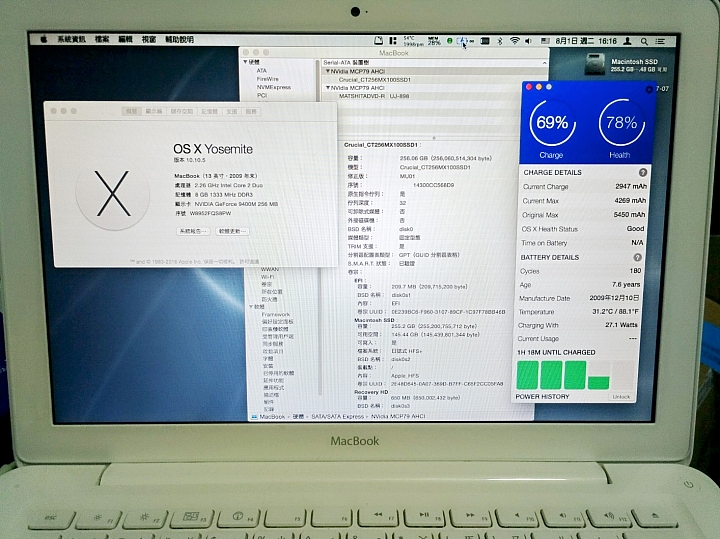Click the dark display icon in menu bar
The width and height of the screenshot is (720, 539).
coord(485,41)
